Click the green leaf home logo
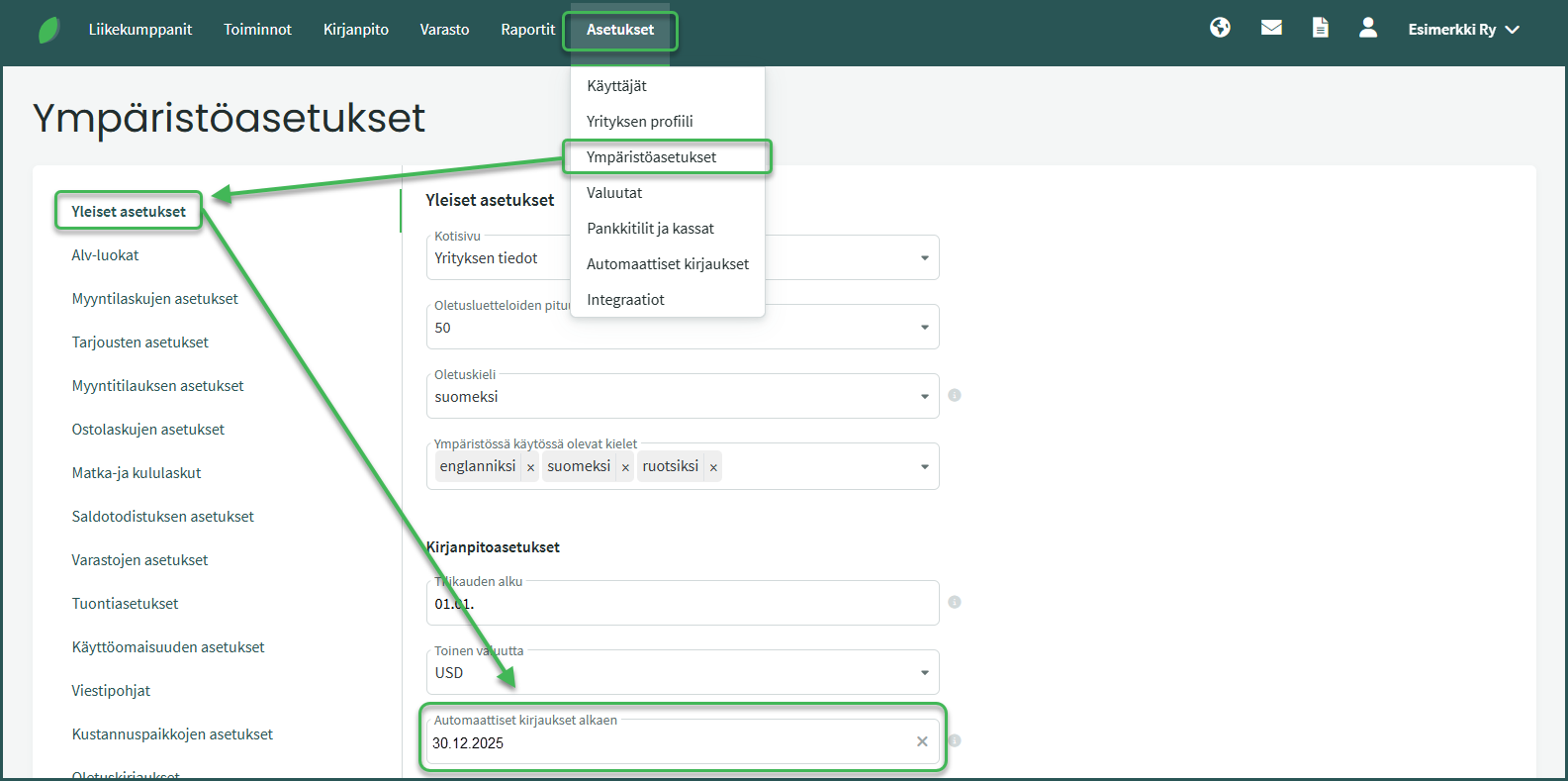This screenshot has width=1568, height=781. tap(48, 30)
